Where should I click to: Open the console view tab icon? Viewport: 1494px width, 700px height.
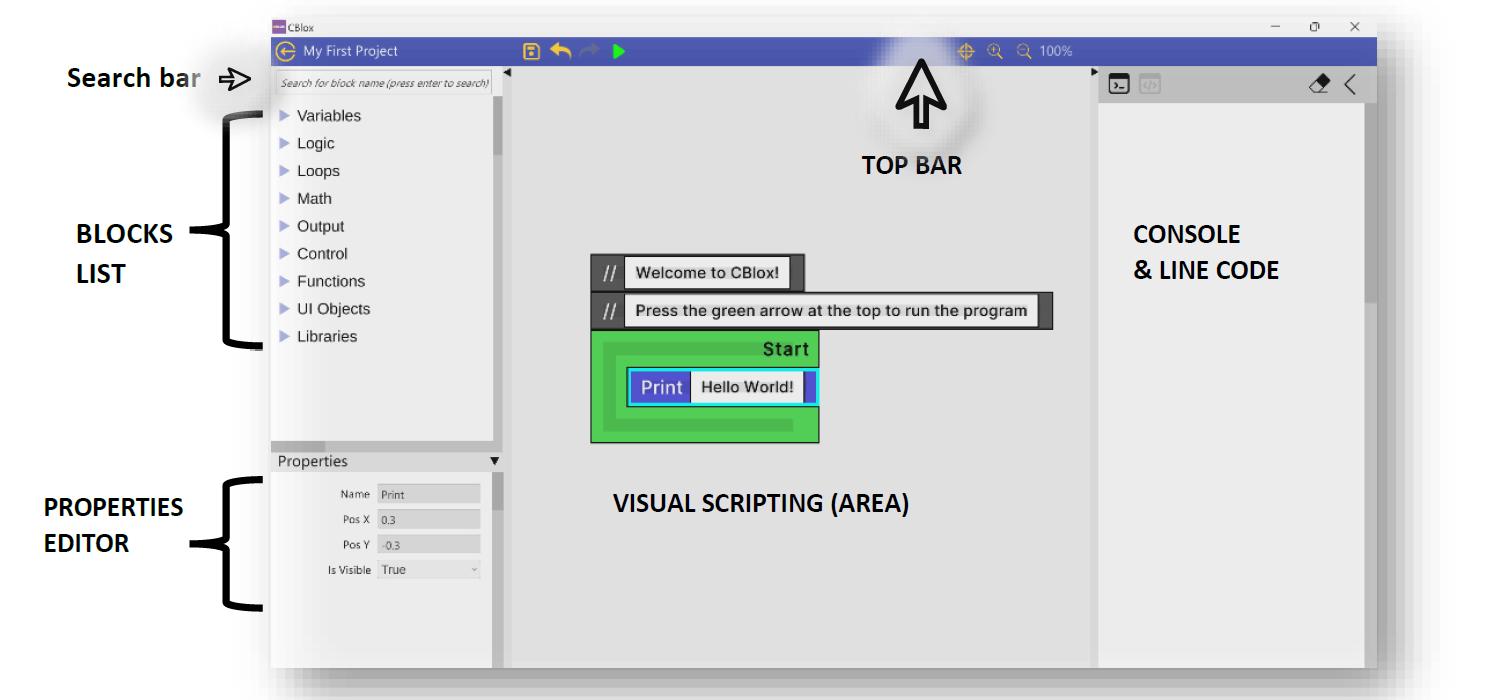point(1120,85)
